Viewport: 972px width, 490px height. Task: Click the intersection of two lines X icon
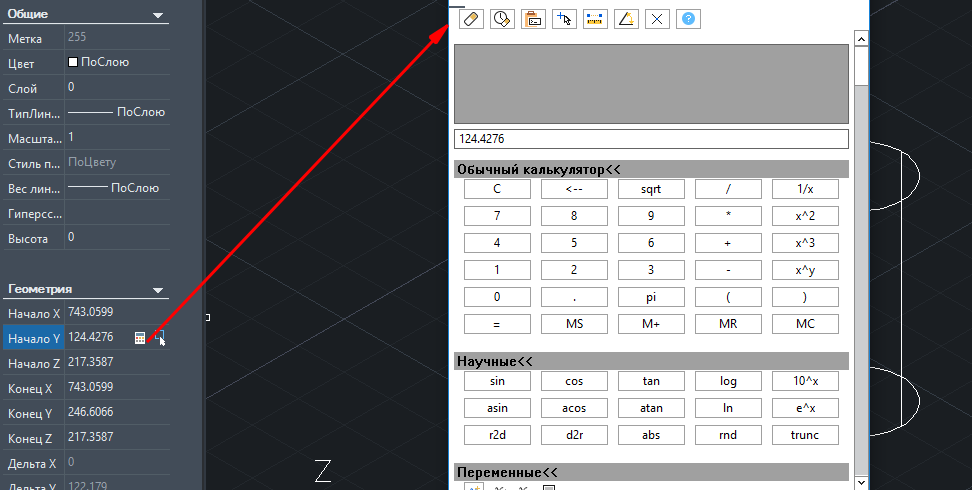657,19
